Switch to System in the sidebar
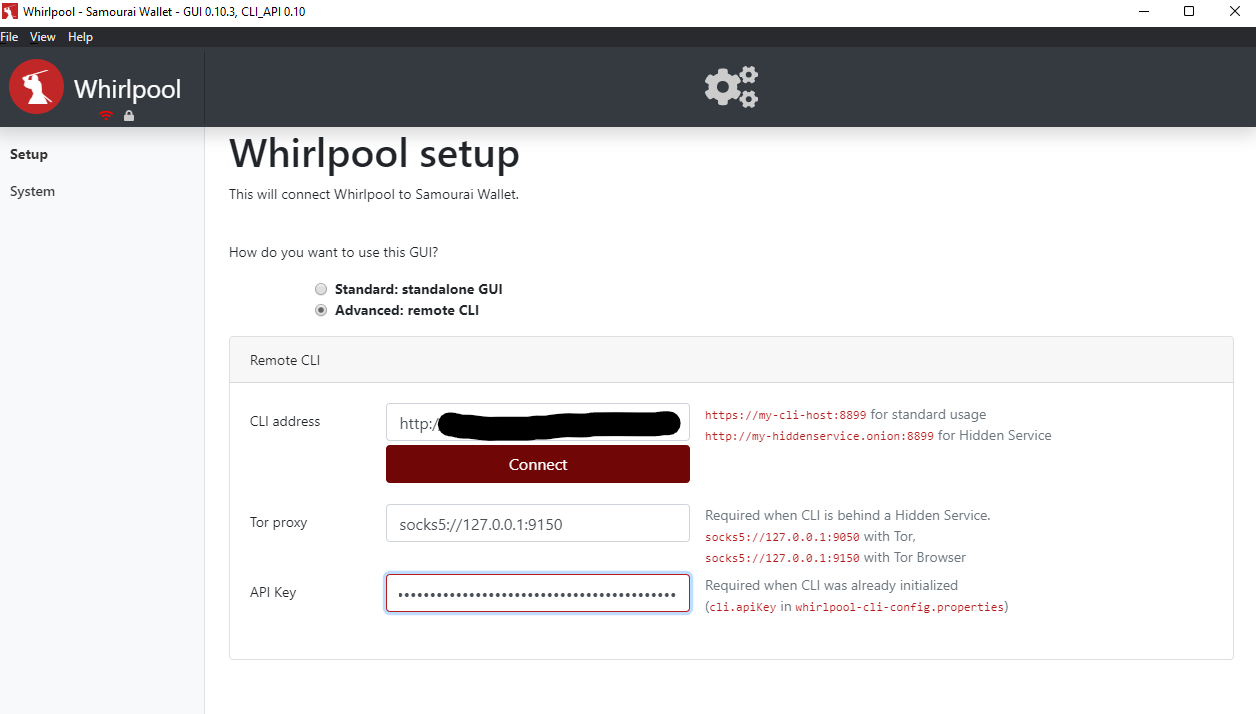Image resolution: width=1256 pixels, height=714 pixels. 32,191
